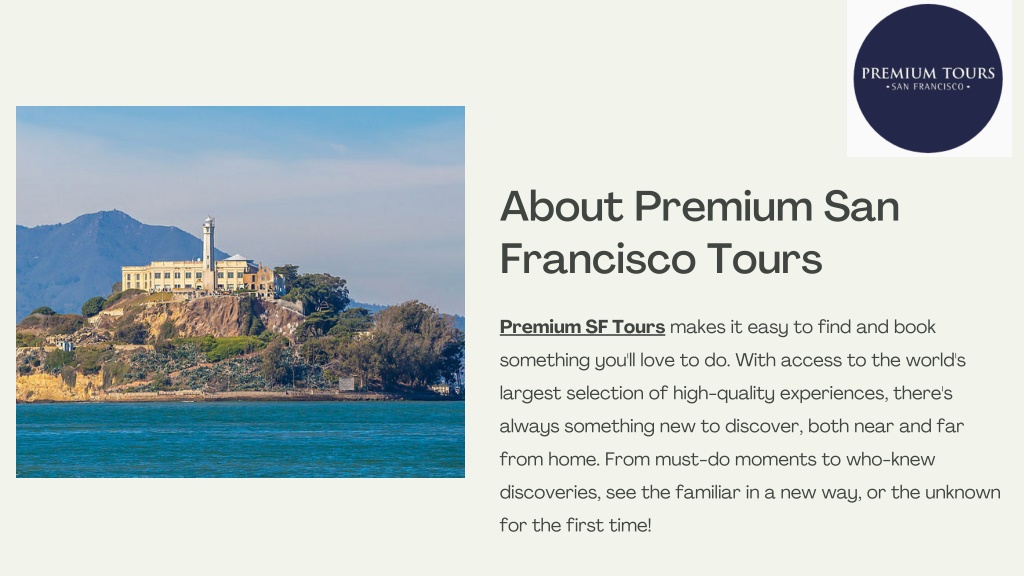Click the 'About Premium San Francisco Tours' heading
The height and width of the screenshot is (576, 1024).
[699, 232]
